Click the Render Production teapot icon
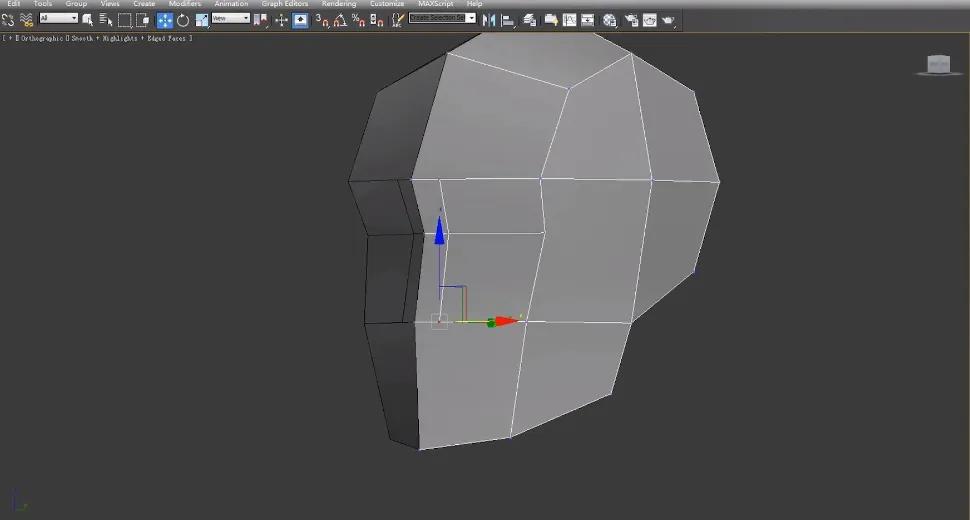This screenshot has height=520, width=970. tap(668, 20)
